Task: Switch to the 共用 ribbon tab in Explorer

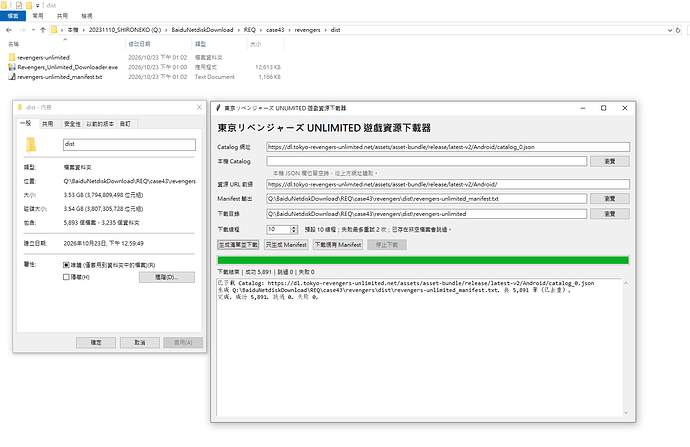Action: click(62, 16)
